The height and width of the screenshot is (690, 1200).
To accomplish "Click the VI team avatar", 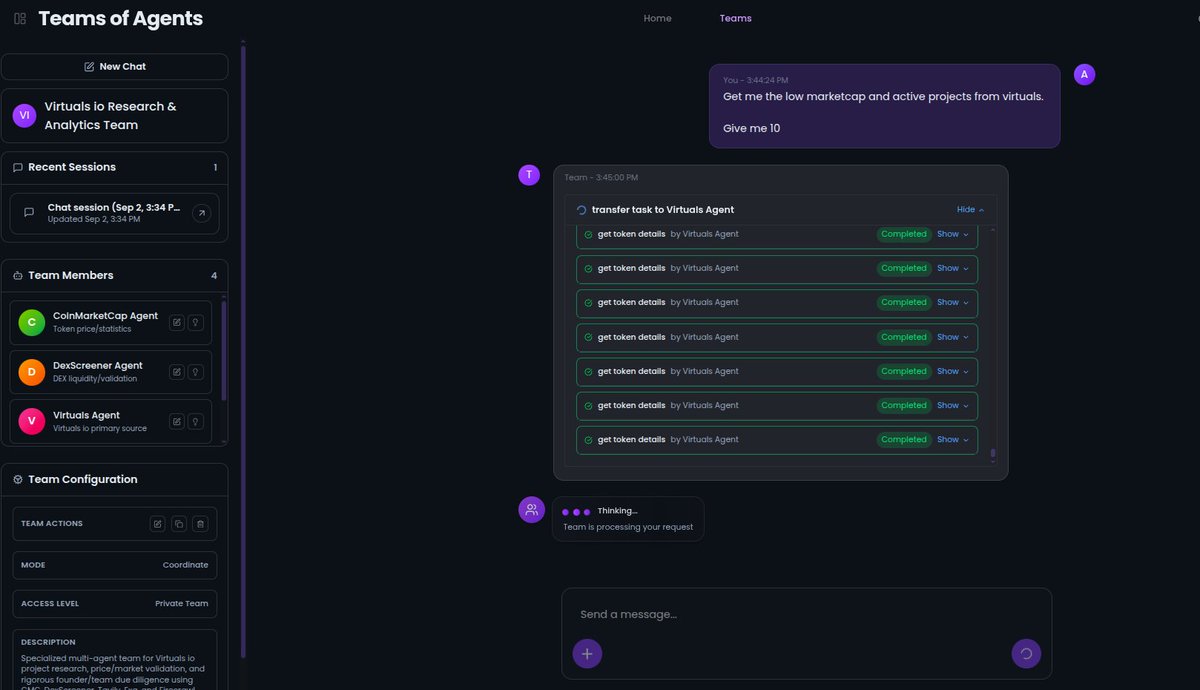I will (x=25, y=116).
